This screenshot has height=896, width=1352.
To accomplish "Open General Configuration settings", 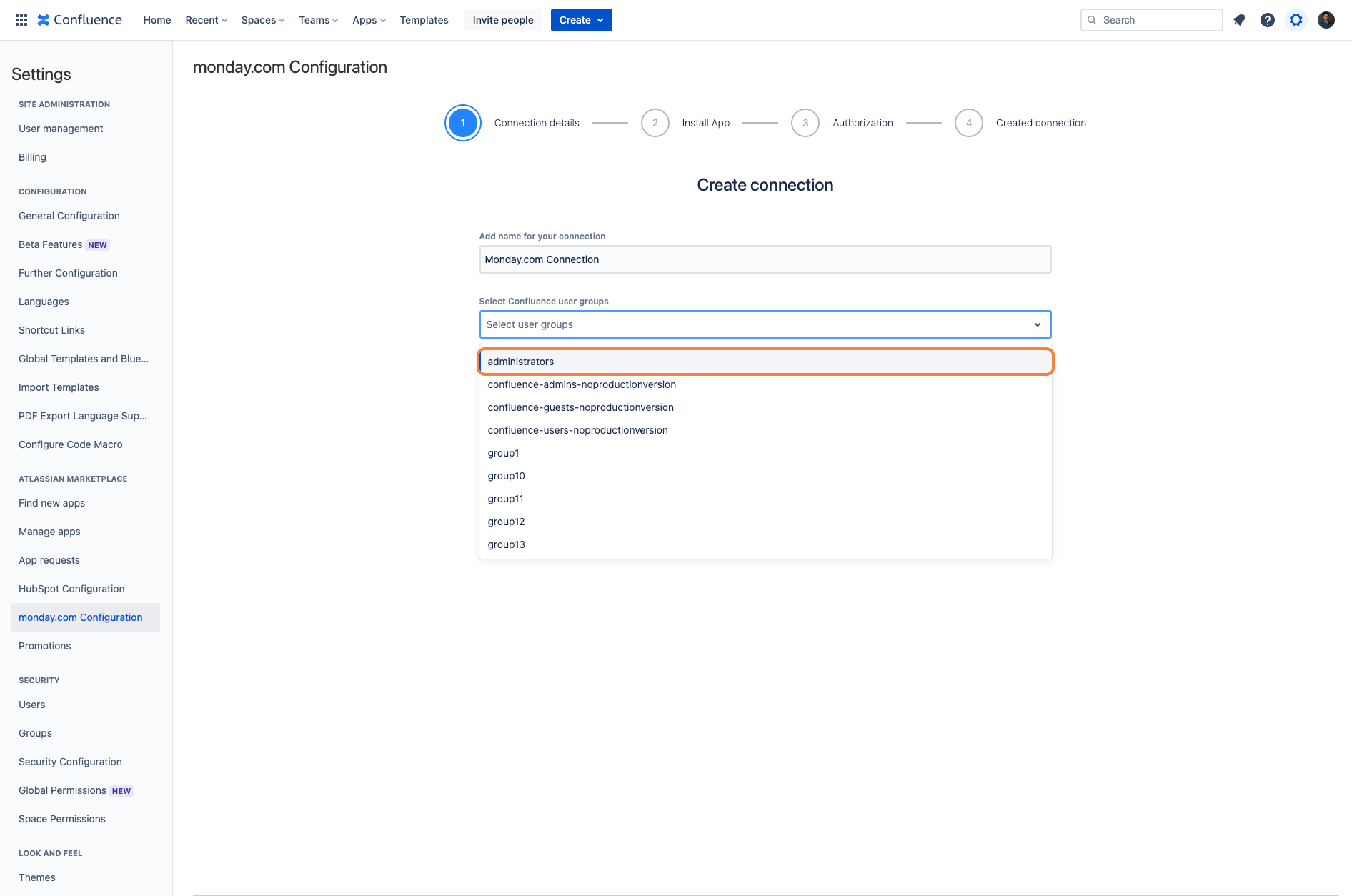I will pos(69,216).
